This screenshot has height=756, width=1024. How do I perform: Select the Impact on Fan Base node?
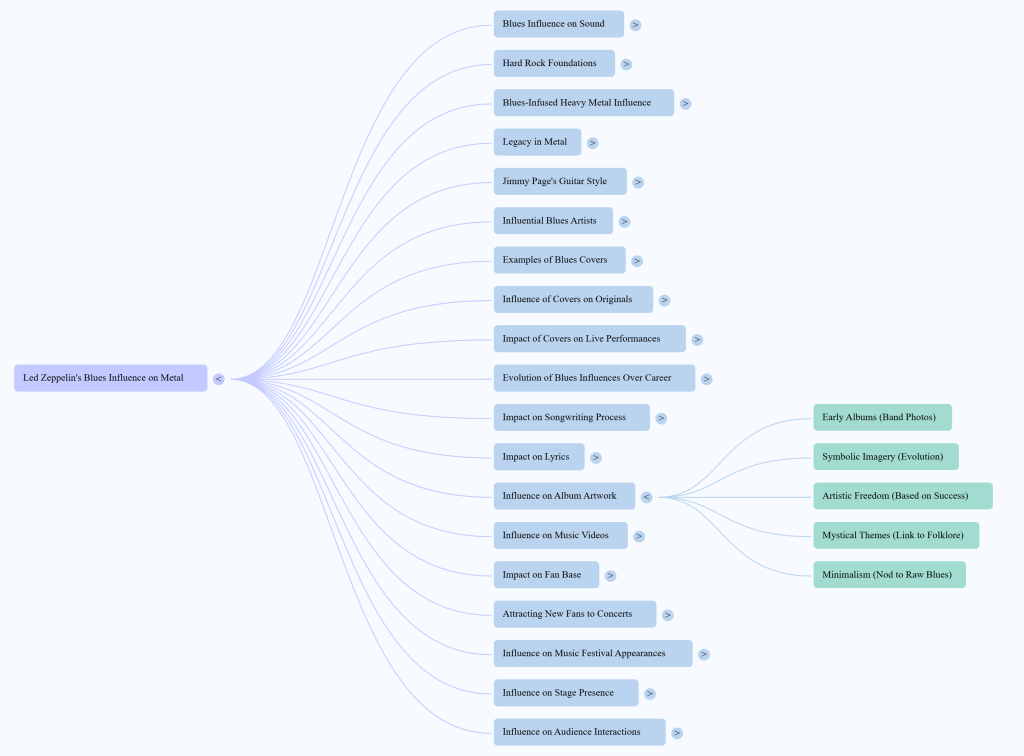click(546, 575)
